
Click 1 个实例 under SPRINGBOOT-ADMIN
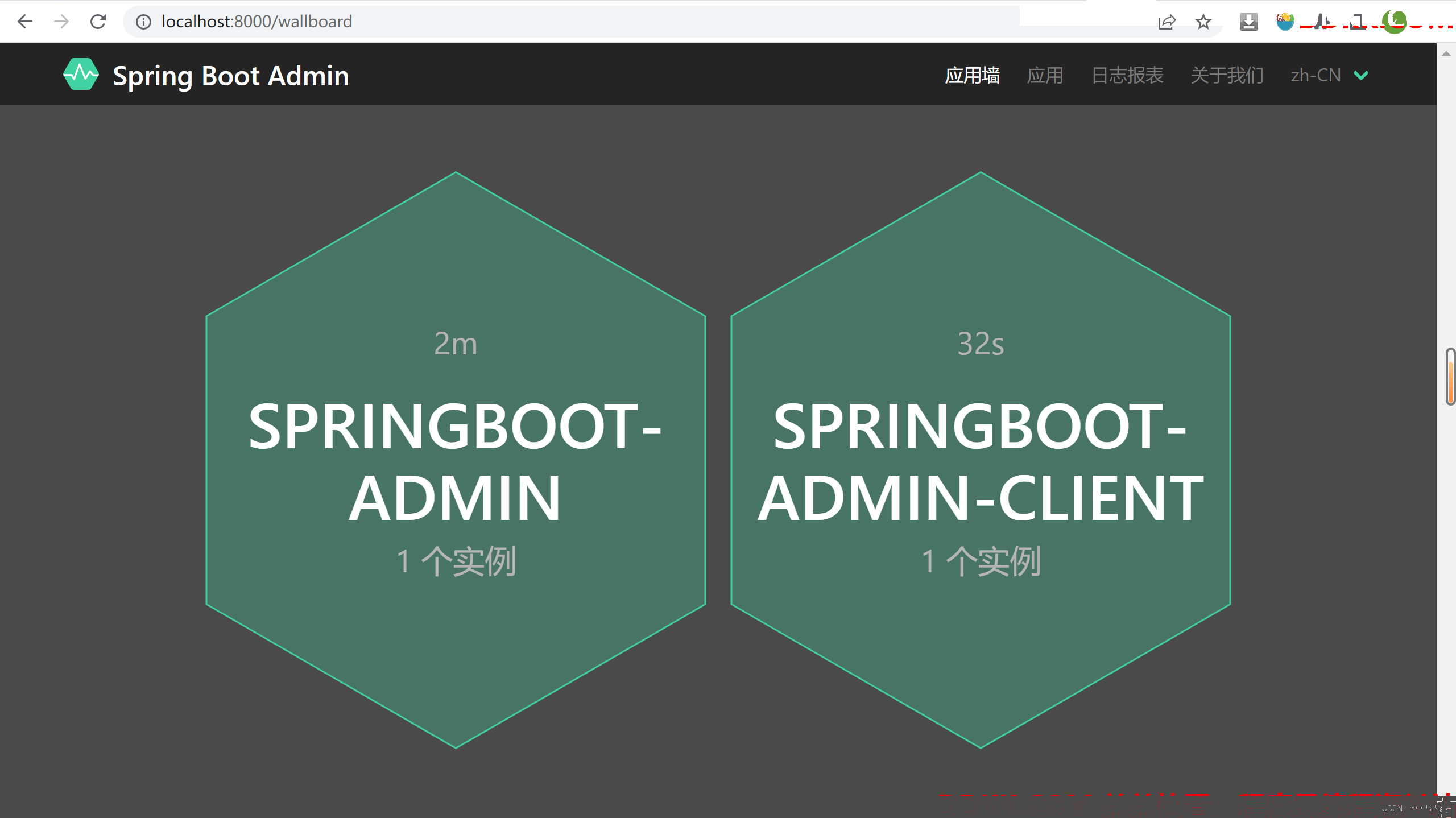(x=456, y=561)
